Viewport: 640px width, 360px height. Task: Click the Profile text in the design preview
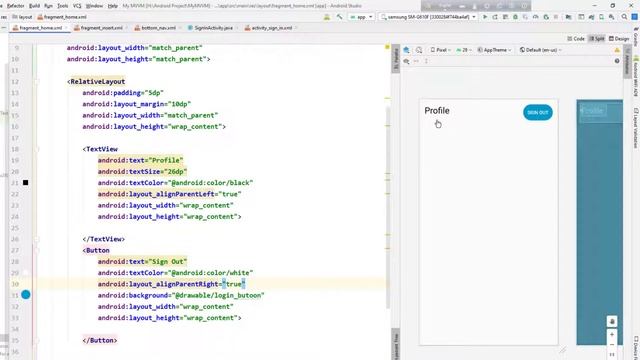click(437, 111)
